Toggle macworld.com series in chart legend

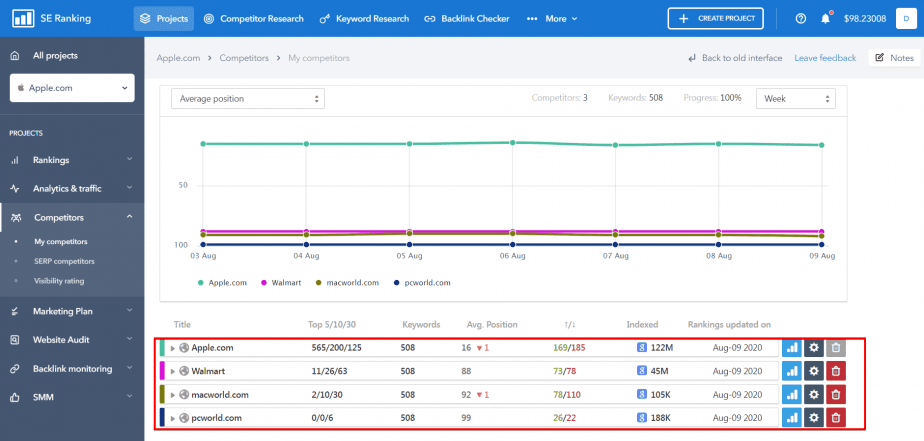click(347, 282)
